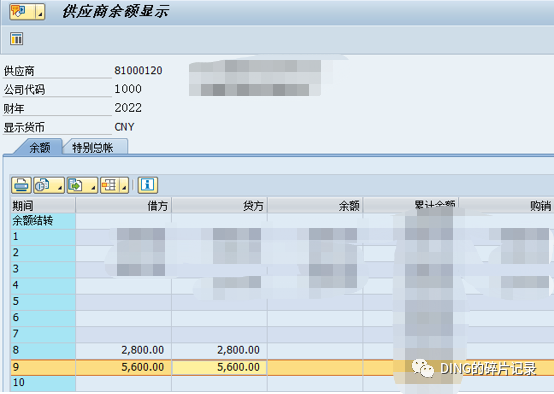Click the 贷方 column header

point(219,205)
